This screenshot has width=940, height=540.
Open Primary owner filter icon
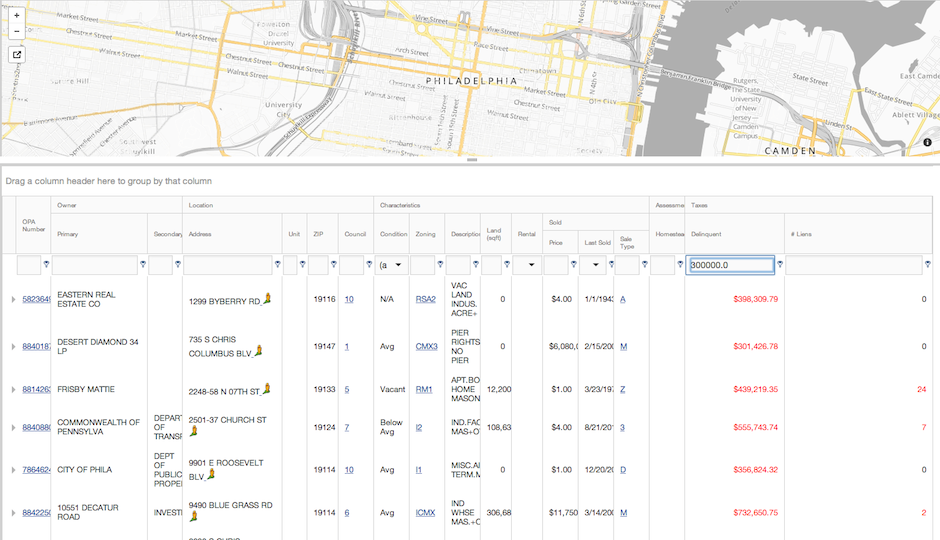[143, 264]
